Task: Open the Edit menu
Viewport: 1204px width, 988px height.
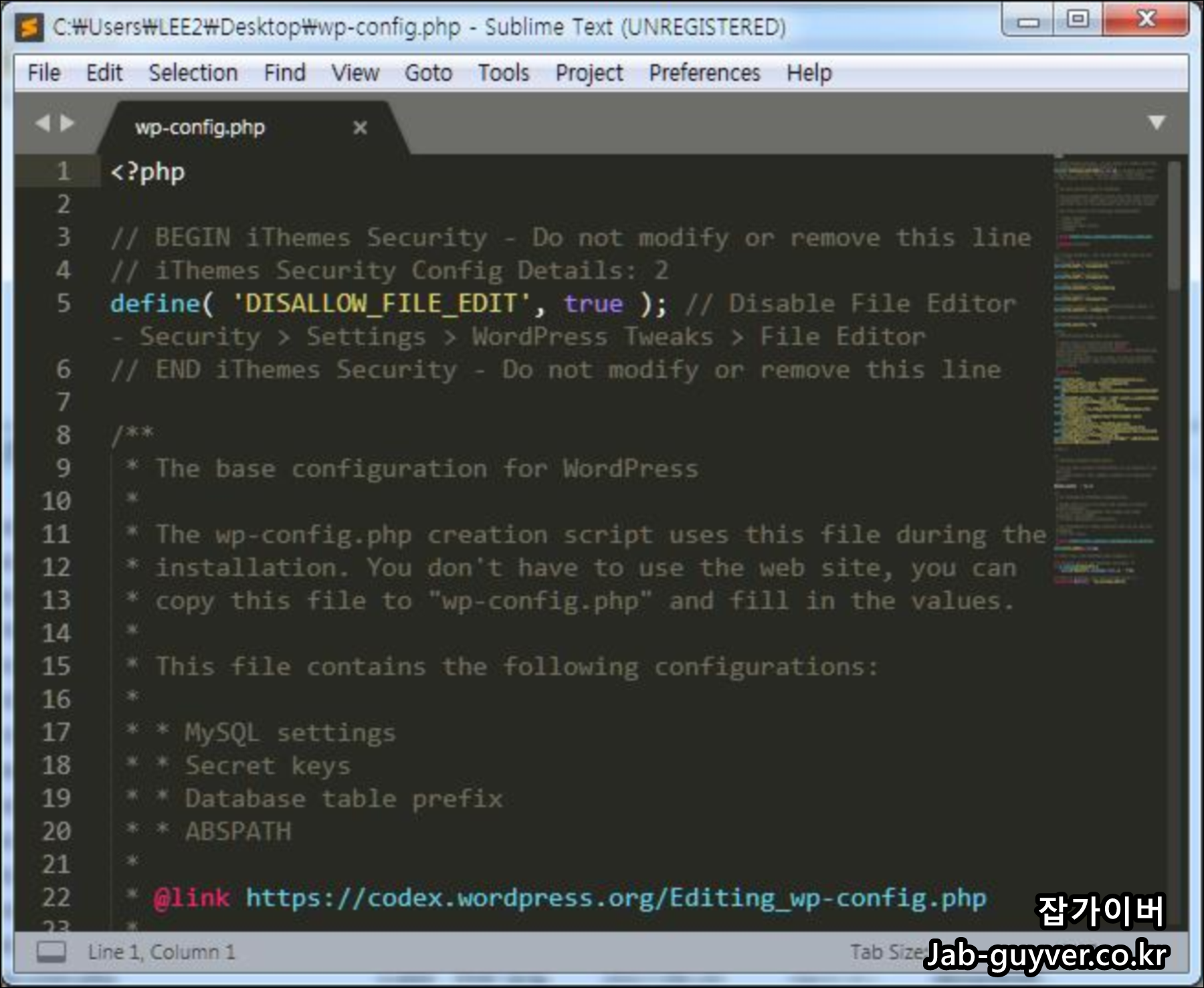Action: click(x=104, y=72)
